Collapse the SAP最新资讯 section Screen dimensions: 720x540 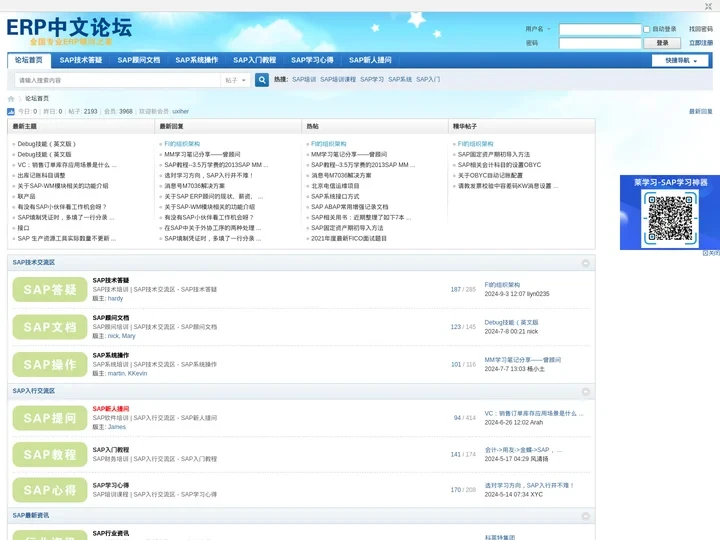[x=585, y=516]
